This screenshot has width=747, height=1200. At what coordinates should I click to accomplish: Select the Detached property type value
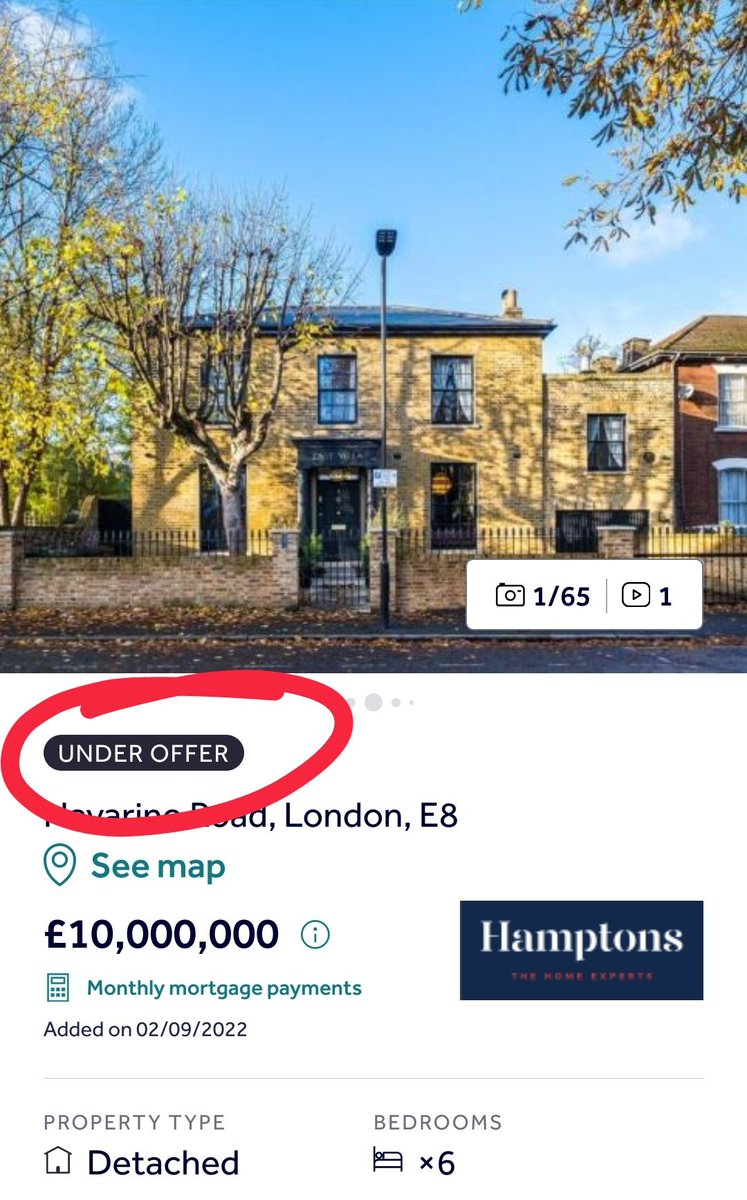coord(163,1163)
